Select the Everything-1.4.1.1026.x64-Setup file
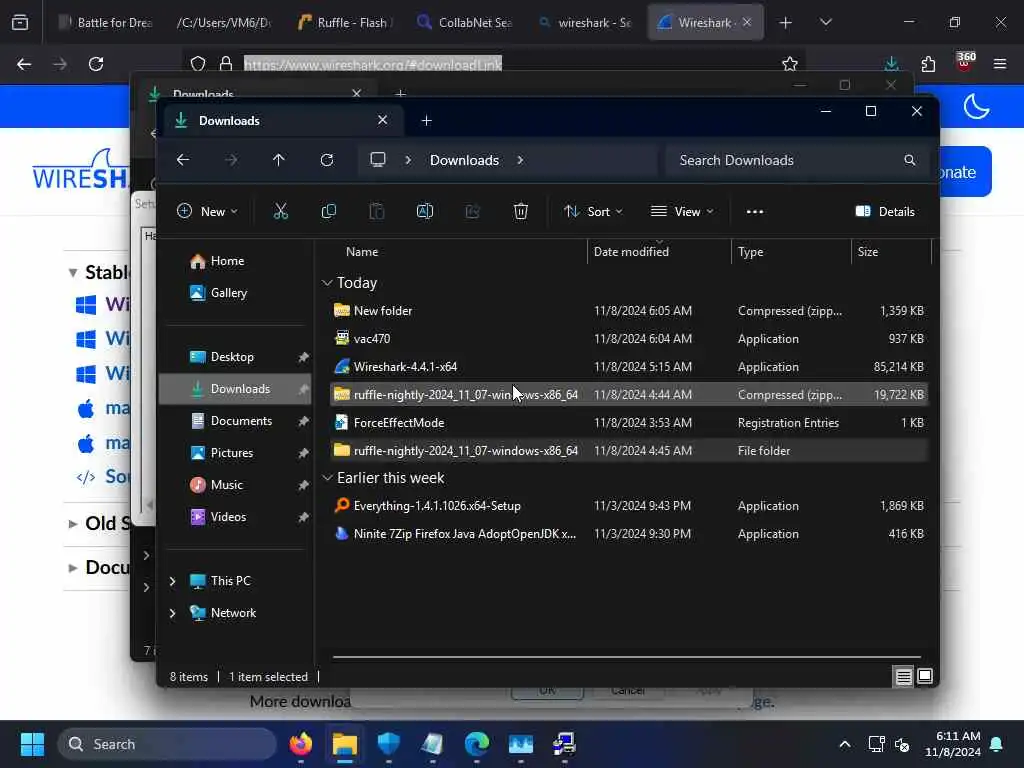 628,506
